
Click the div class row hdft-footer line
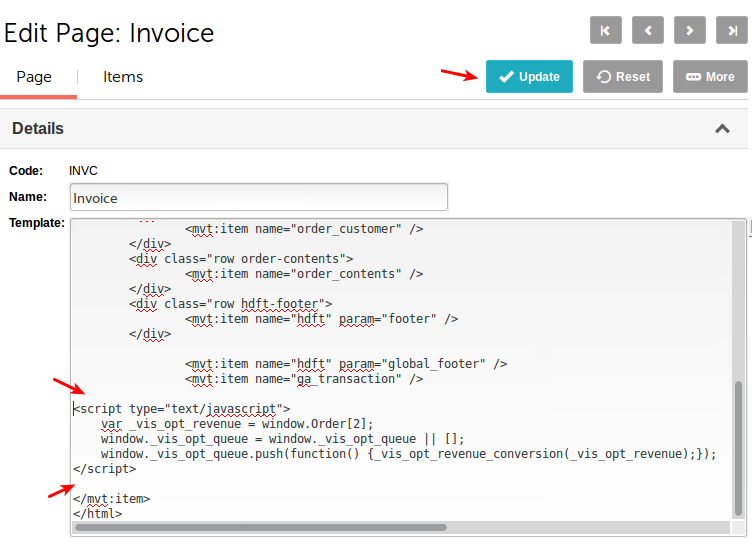pos(231,304)
